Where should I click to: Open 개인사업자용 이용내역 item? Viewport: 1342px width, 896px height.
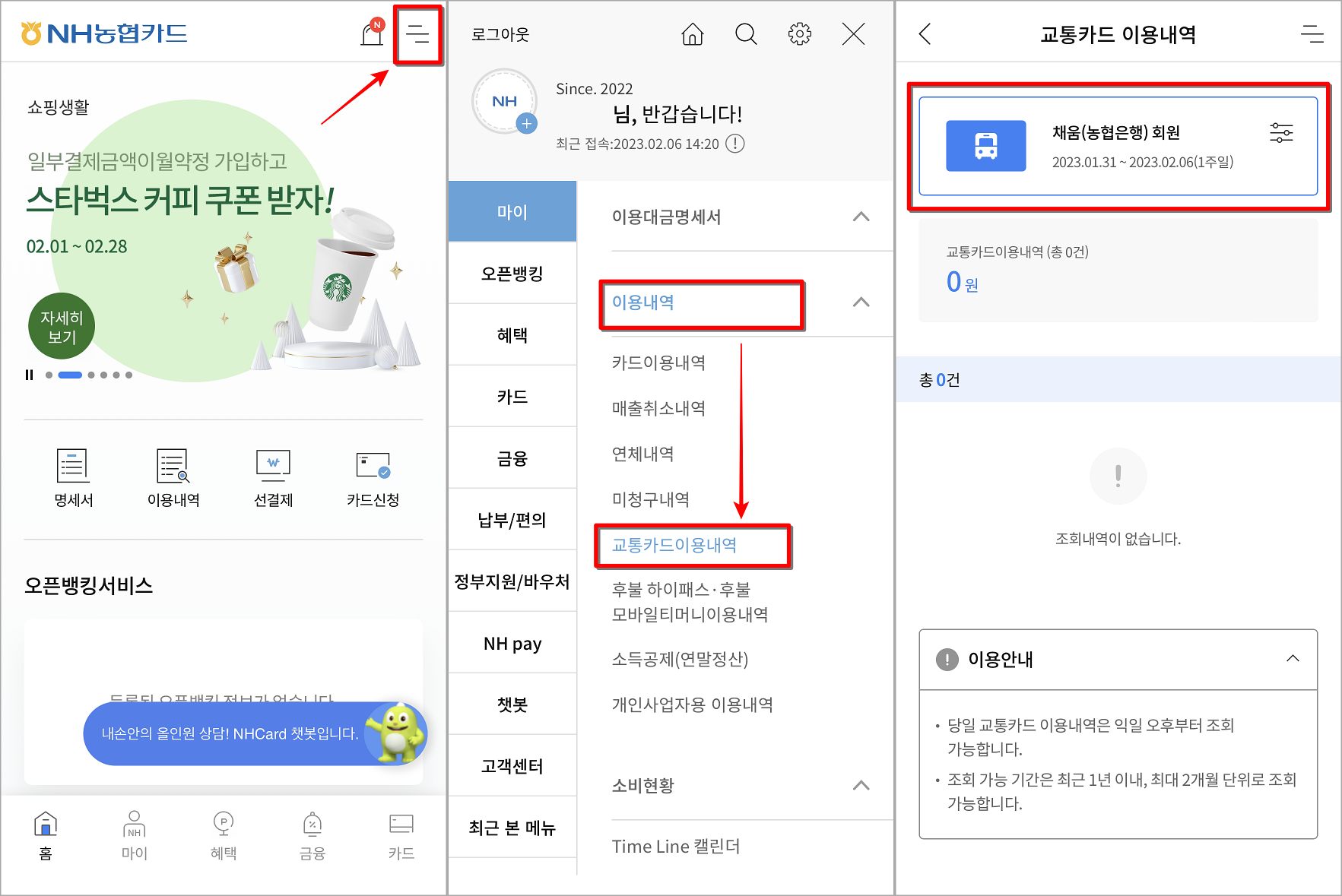click(x=692, y=704)
